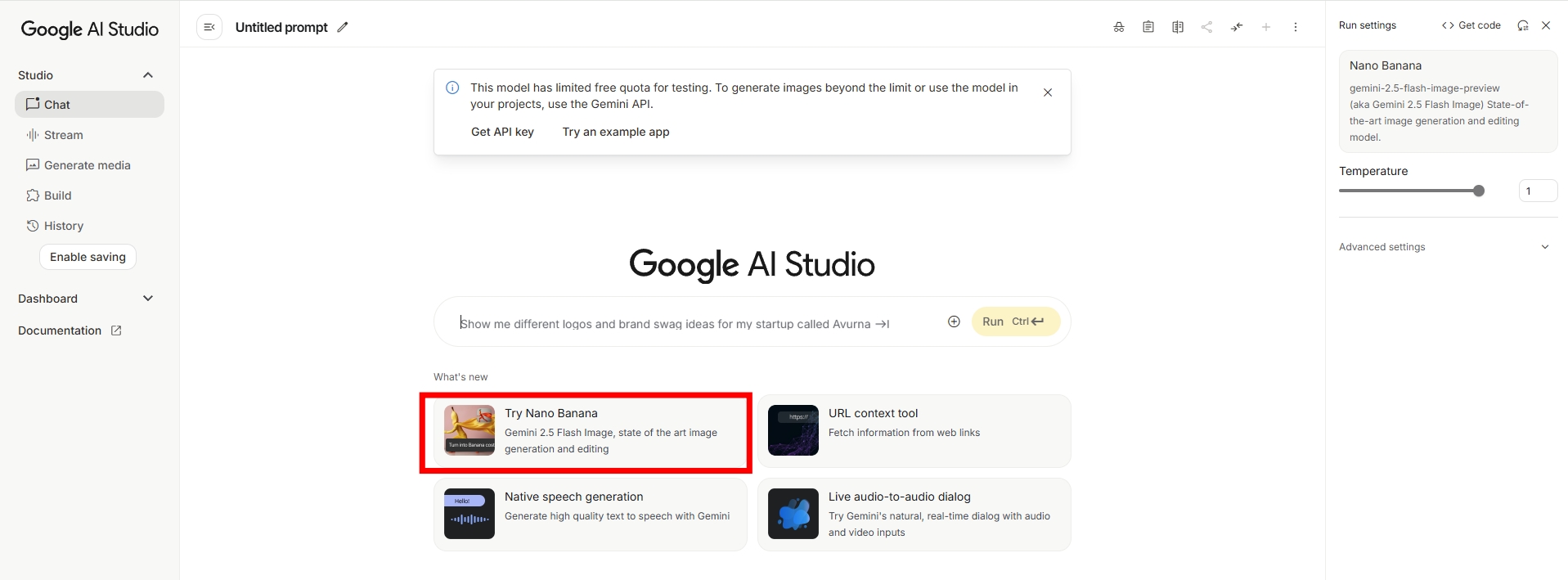The height and width of the screenshot is (580, 1568).
Task: Open Native speech generation card
Action: [x=590, y=515]
